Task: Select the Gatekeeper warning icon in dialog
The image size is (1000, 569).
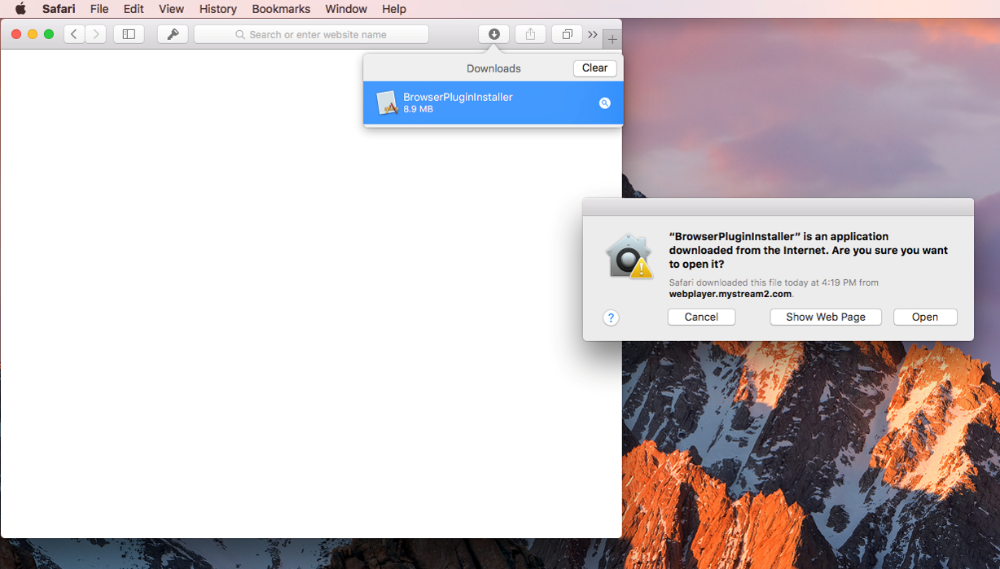Action: pos(629,256)
